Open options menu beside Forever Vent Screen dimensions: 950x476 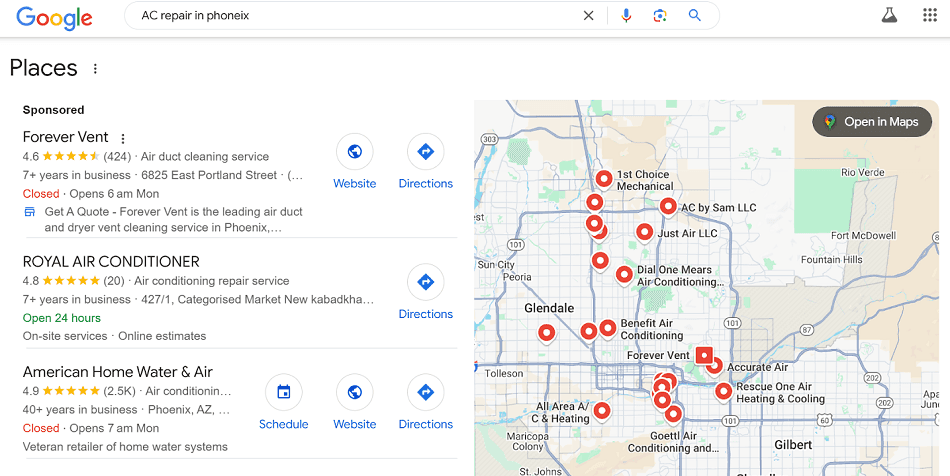[123, 138]
